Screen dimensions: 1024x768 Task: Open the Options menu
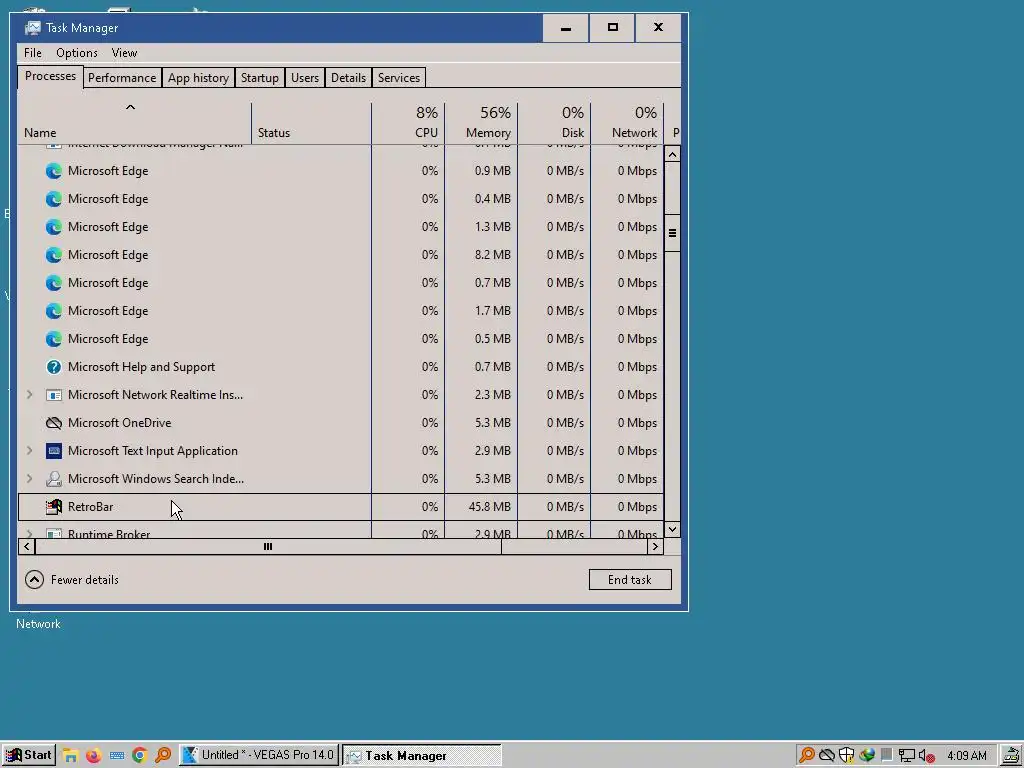[76, 53]
